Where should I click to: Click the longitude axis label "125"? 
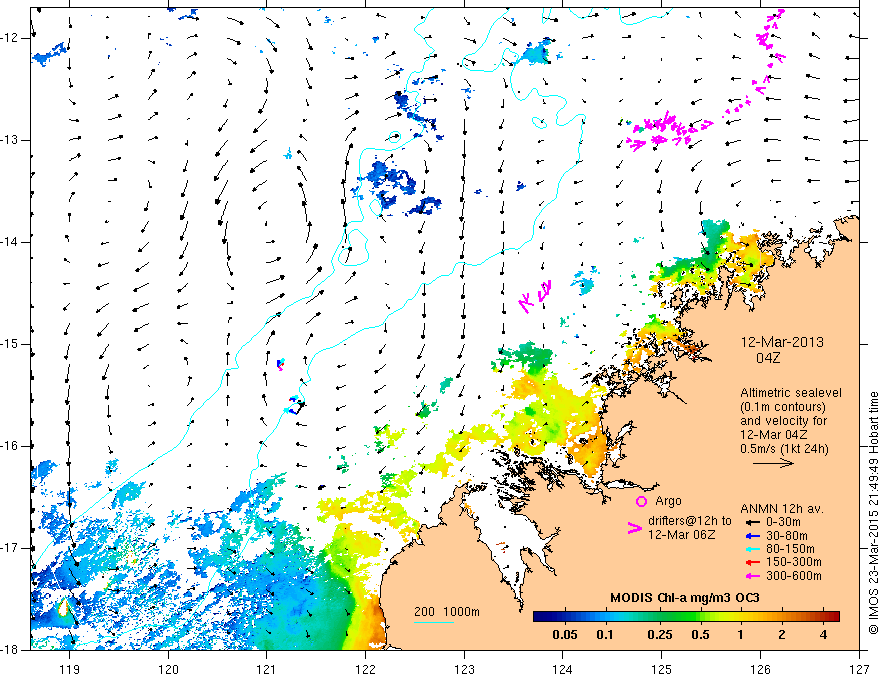[662, 669]
